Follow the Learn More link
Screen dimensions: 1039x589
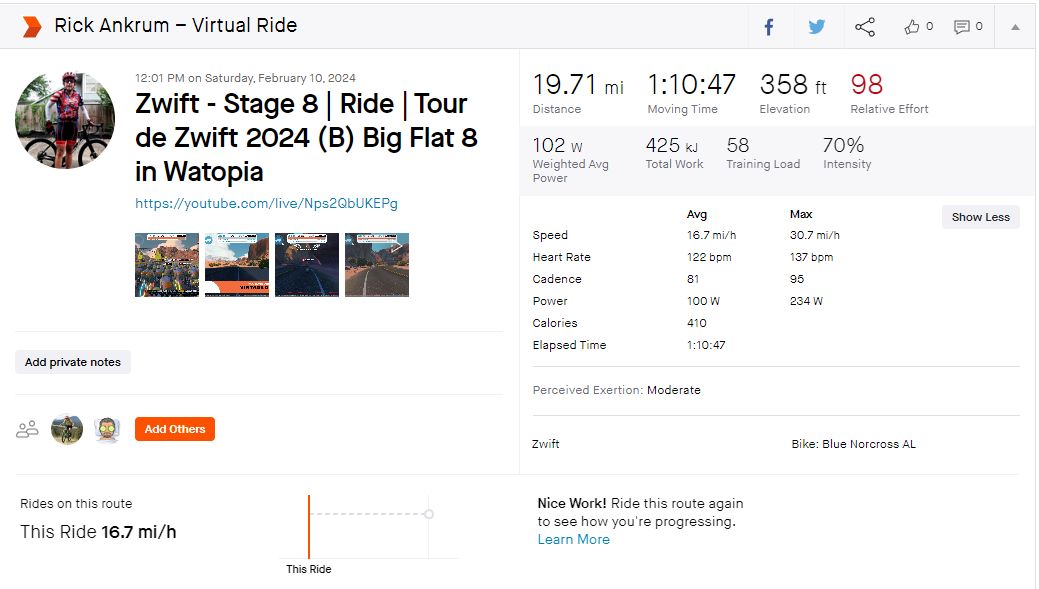tap(574, 539)
